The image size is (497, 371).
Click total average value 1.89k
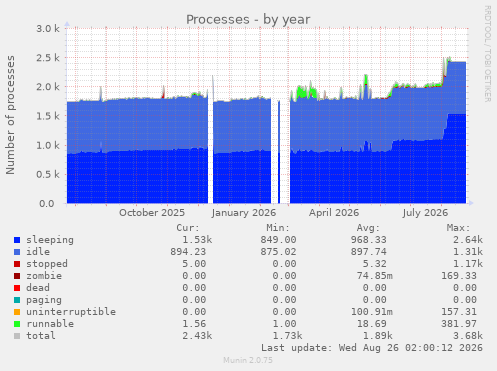(x=378, y=336)
